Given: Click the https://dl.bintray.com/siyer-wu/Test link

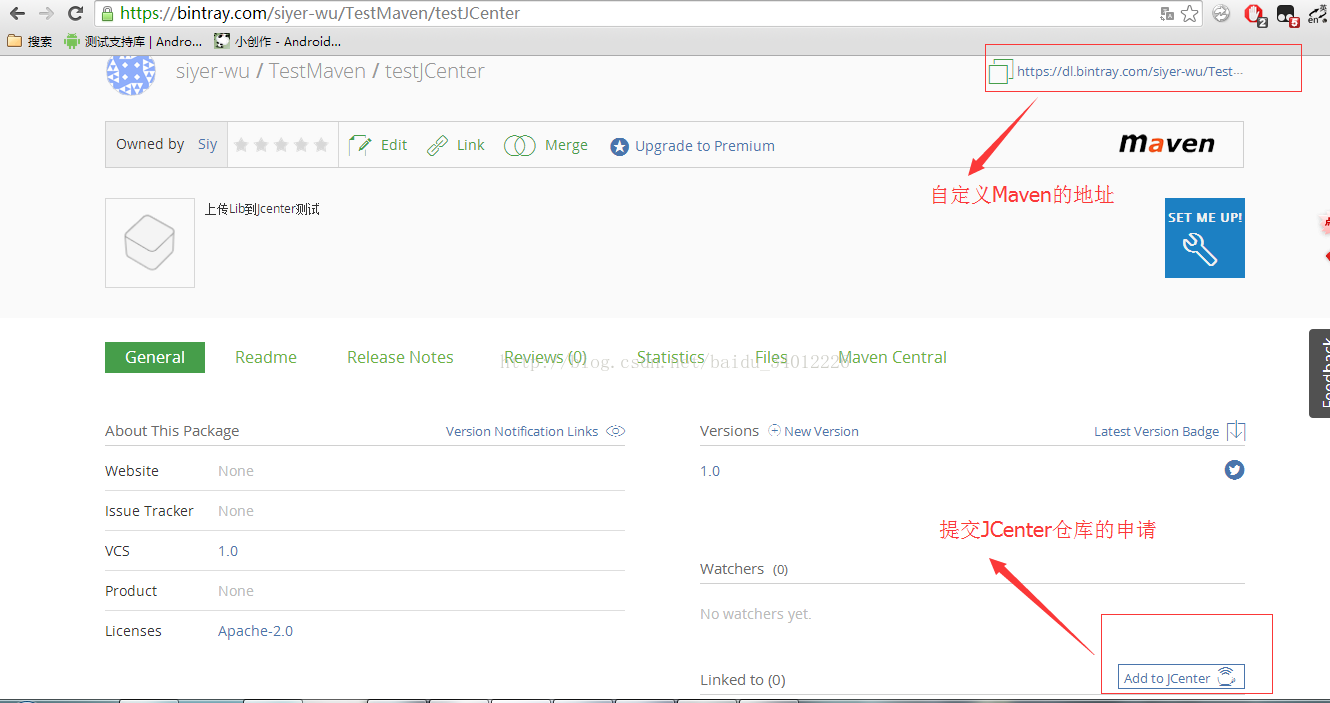Looking at the screenshot, I should (x=1130, y=71).
